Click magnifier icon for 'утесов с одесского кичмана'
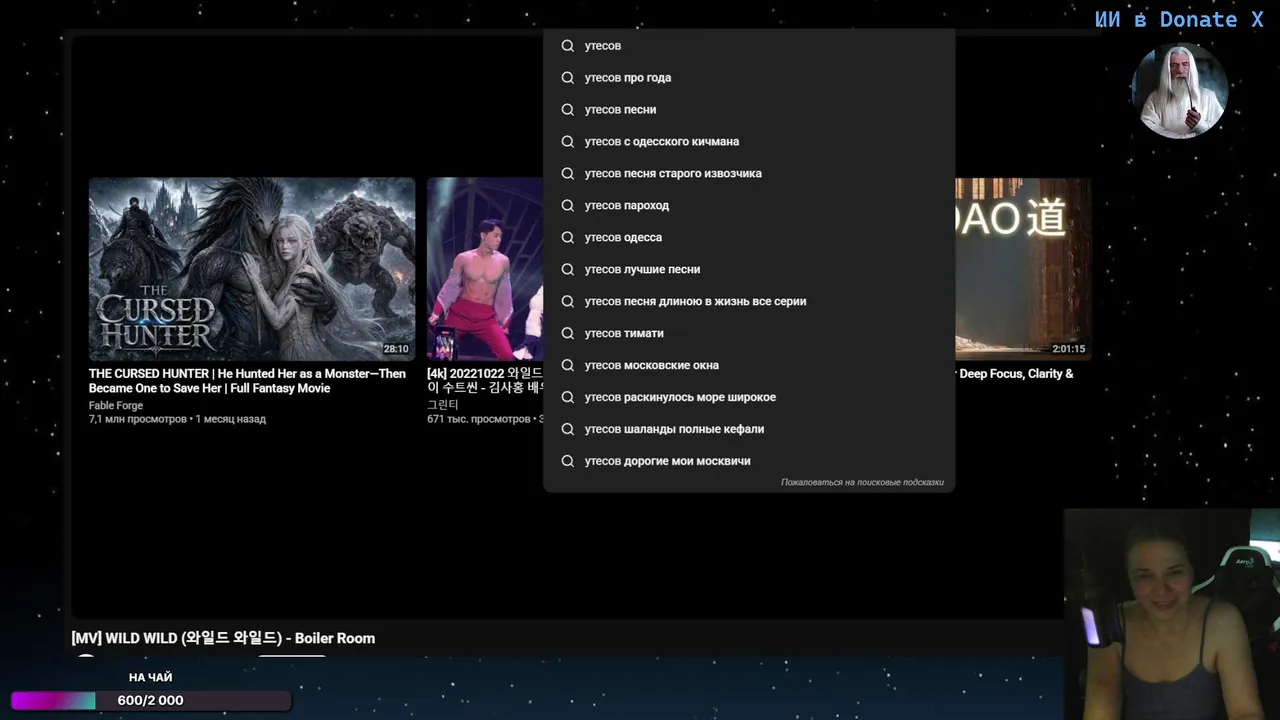Image resolution: width=1280 pixels, height=720 pixels. [568, 142]
